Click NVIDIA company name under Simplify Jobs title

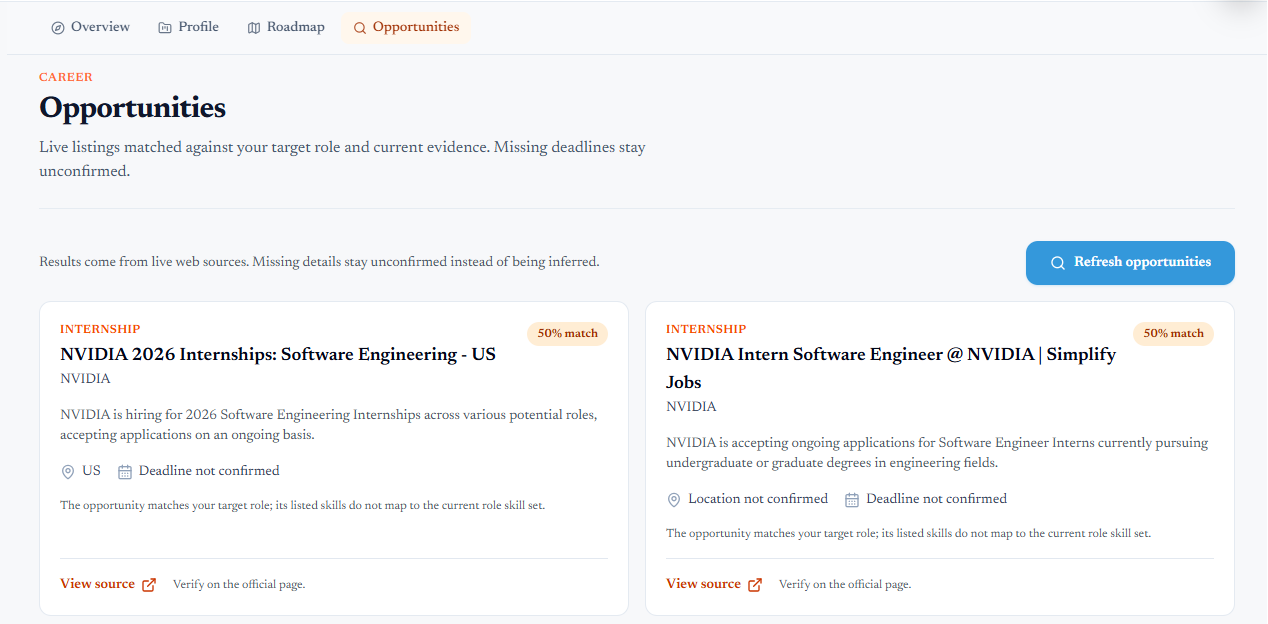click(x=691, y=407)
